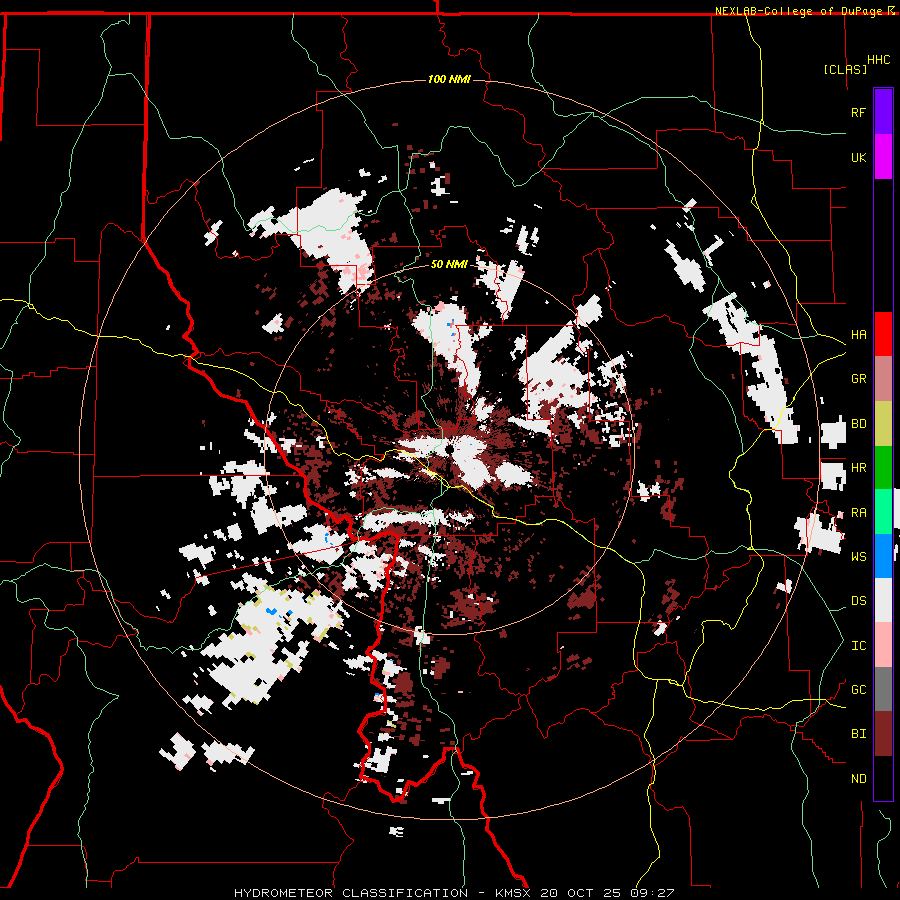Screen dimensions: 900x900
Task: Click the GC legend label
Action: coord(858,690)
